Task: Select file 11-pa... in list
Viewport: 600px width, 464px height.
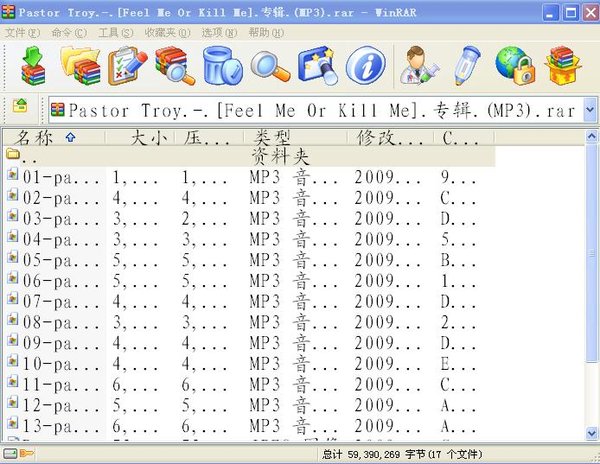Action: point(61,384)
